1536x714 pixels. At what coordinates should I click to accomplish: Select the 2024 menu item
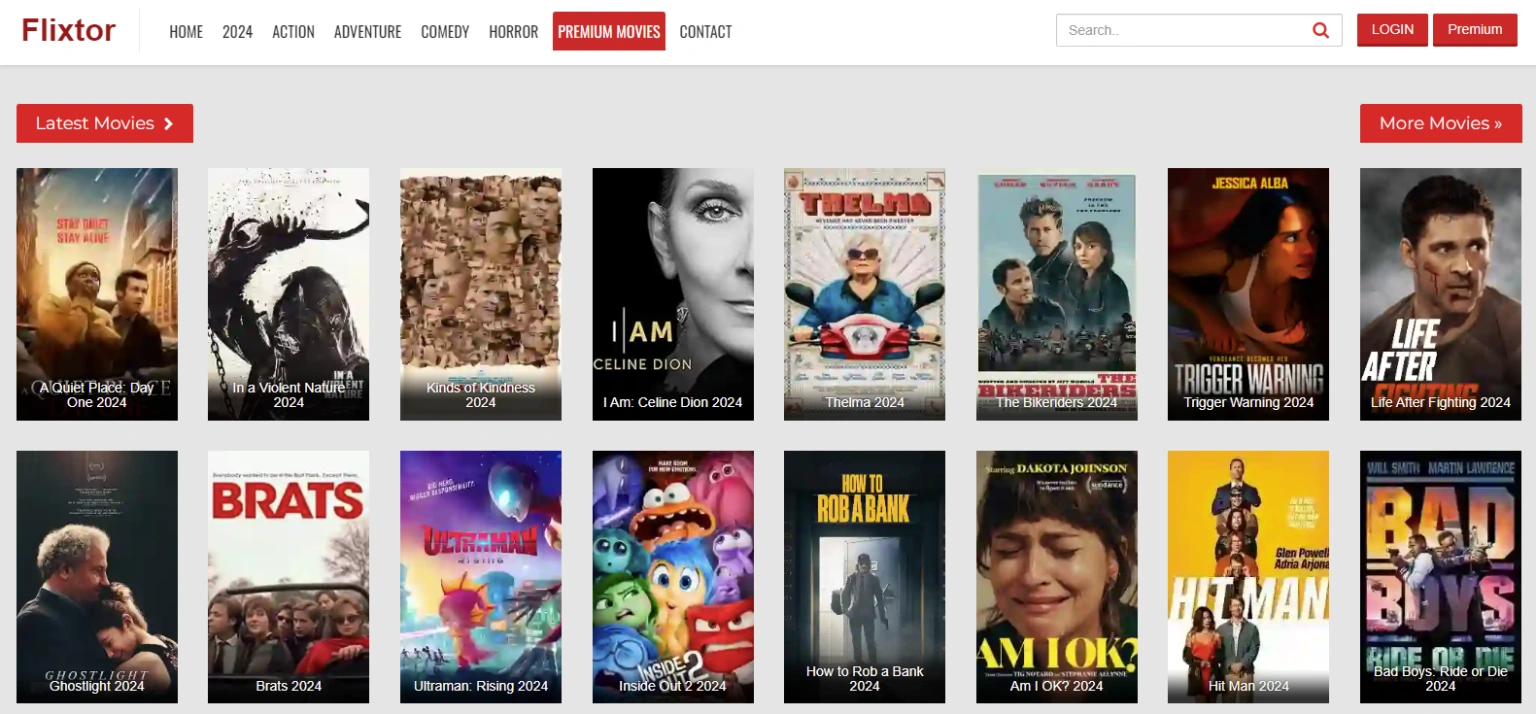237,32
